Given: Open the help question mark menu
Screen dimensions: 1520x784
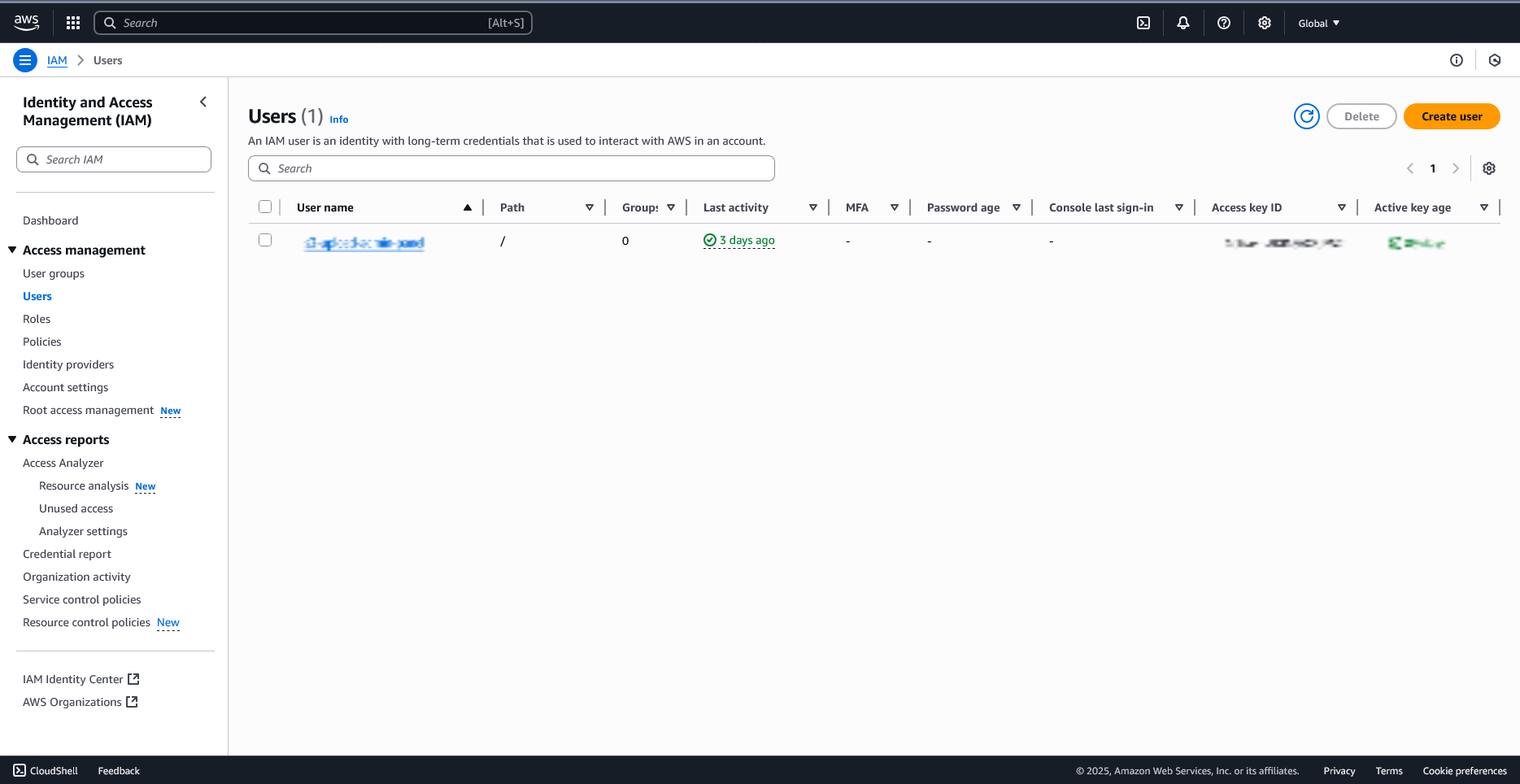Looking at the screenshot, I should click(1224, 23).
